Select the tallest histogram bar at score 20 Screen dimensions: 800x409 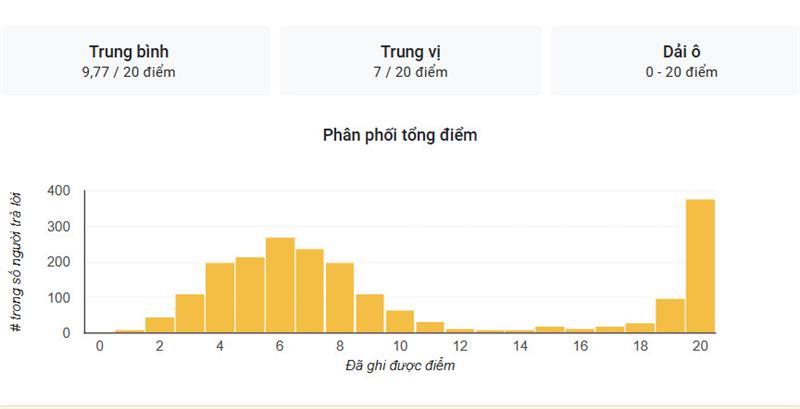tap(701, 266)
